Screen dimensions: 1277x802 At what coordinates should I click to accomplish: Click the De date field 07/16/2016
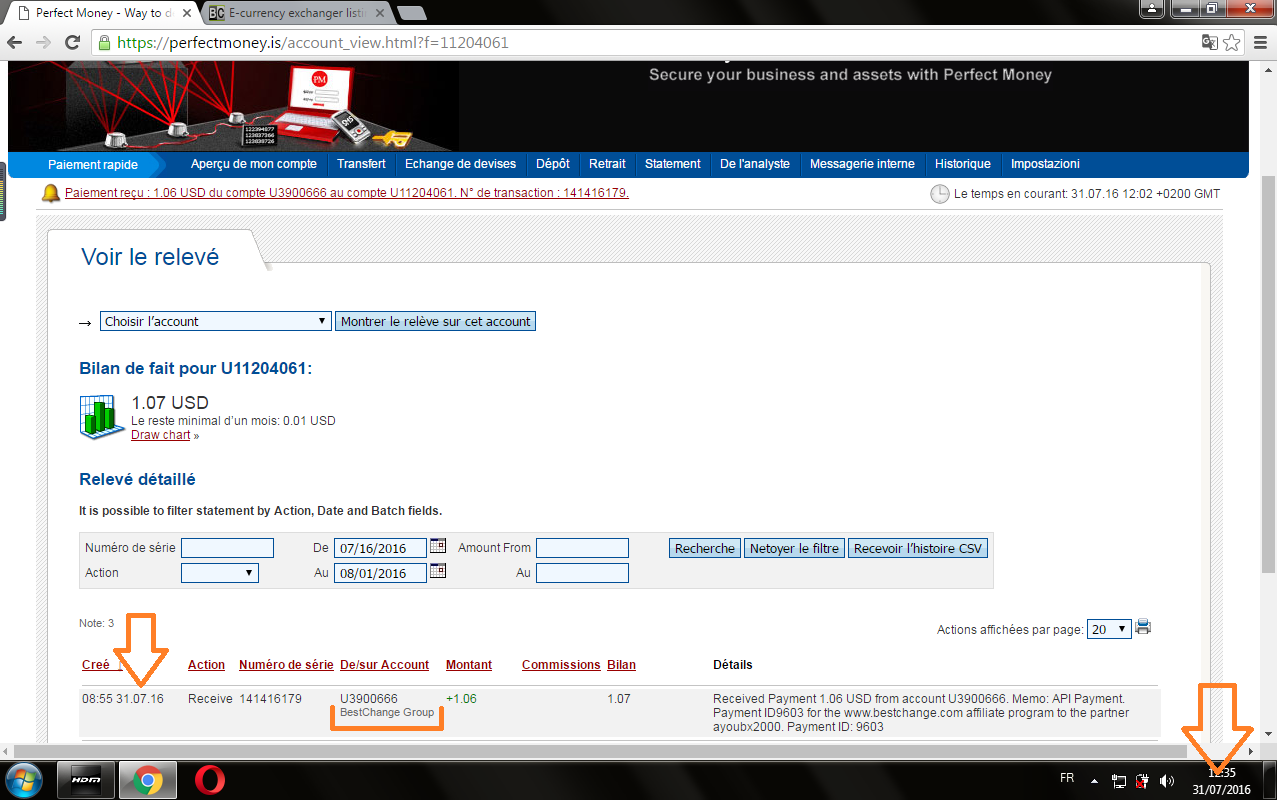(x=380, y=548)
